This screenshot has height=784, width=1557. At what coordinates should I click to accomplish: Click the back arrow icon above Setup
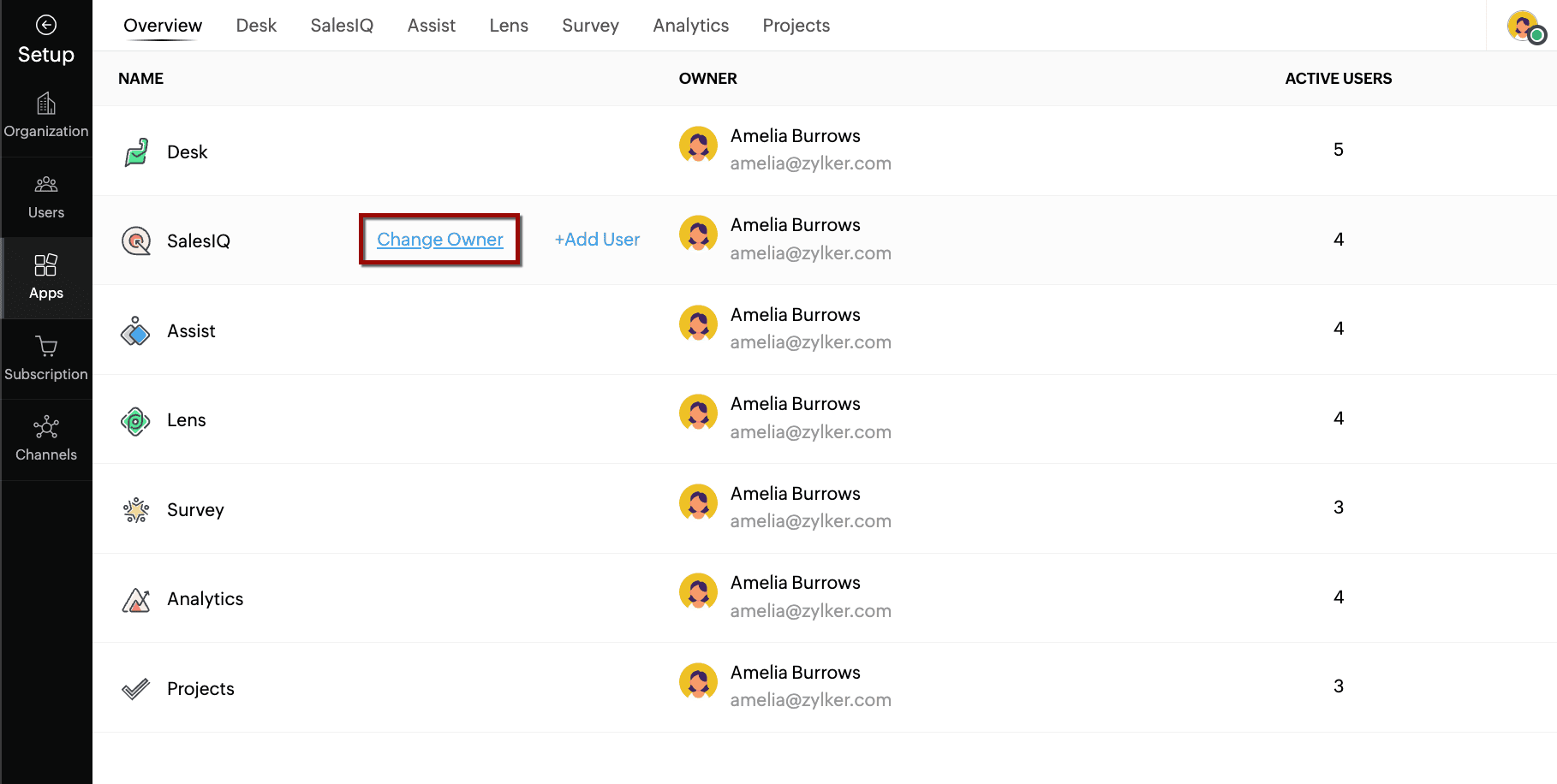pyautogui.click(x=46, y=25)
